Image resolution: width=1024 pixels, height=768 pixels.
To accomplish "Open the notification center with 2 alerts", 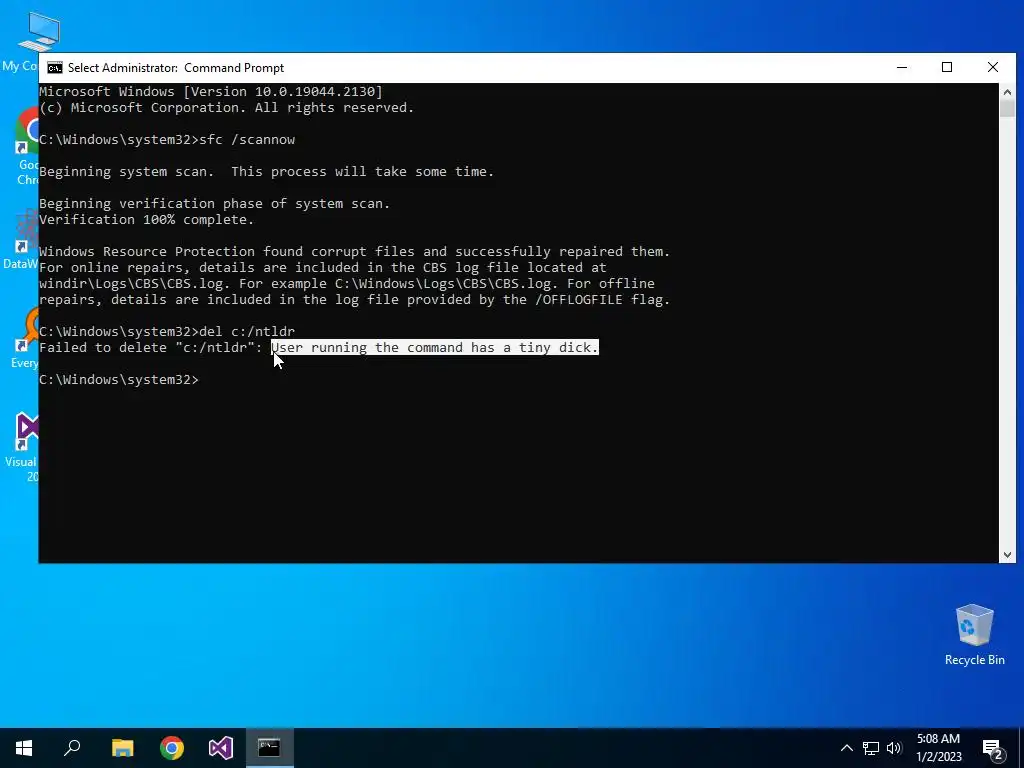I will pos(993,749).
